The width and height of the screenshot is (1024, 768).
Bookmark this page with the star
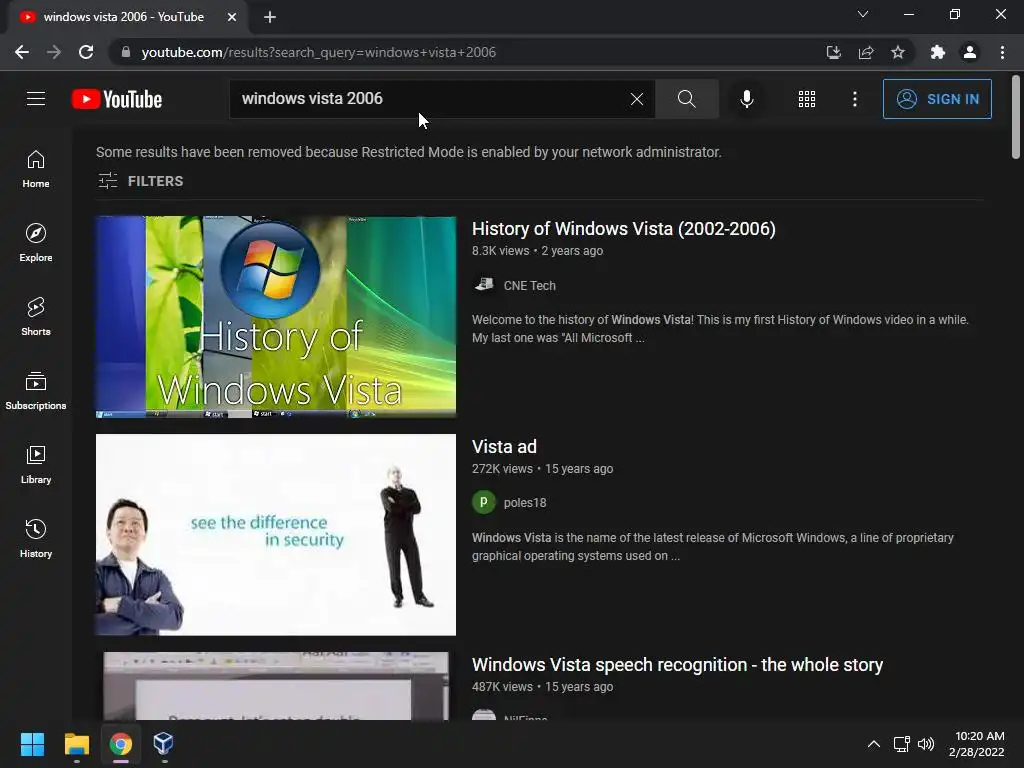[898, 52]
